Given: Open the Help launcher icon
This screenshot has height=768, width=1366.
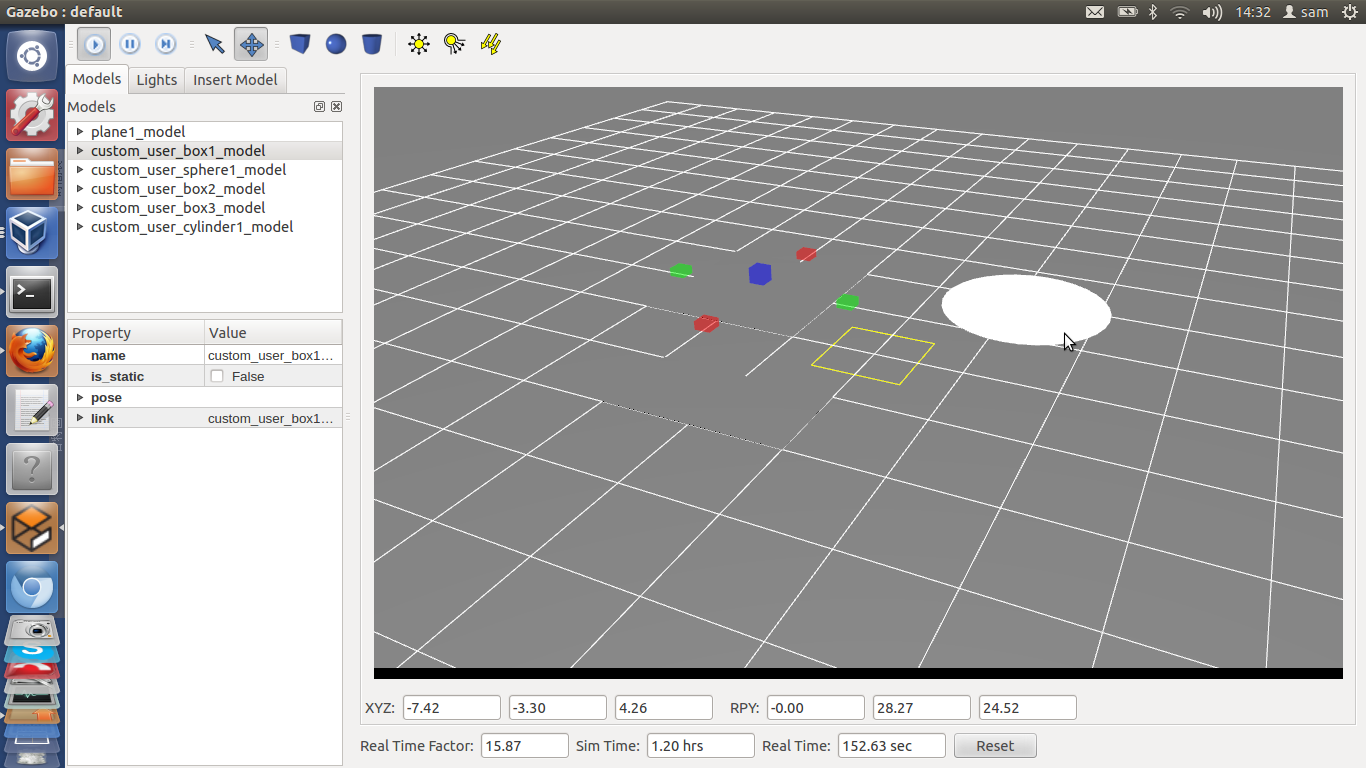Looking at the screenshot, I should [32, 469].
